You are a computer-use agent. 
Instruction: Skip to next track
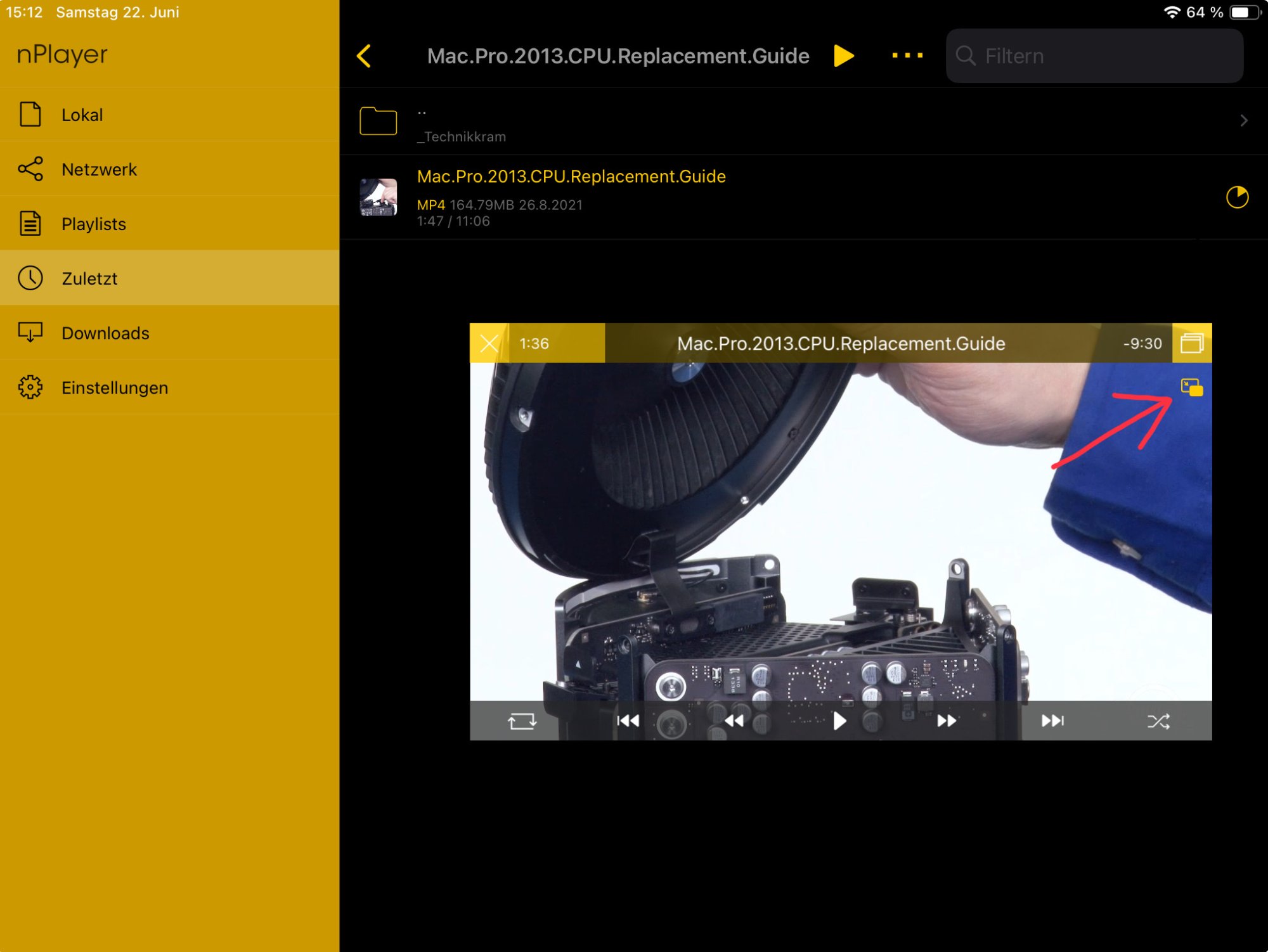click(x=1052, y=721)
